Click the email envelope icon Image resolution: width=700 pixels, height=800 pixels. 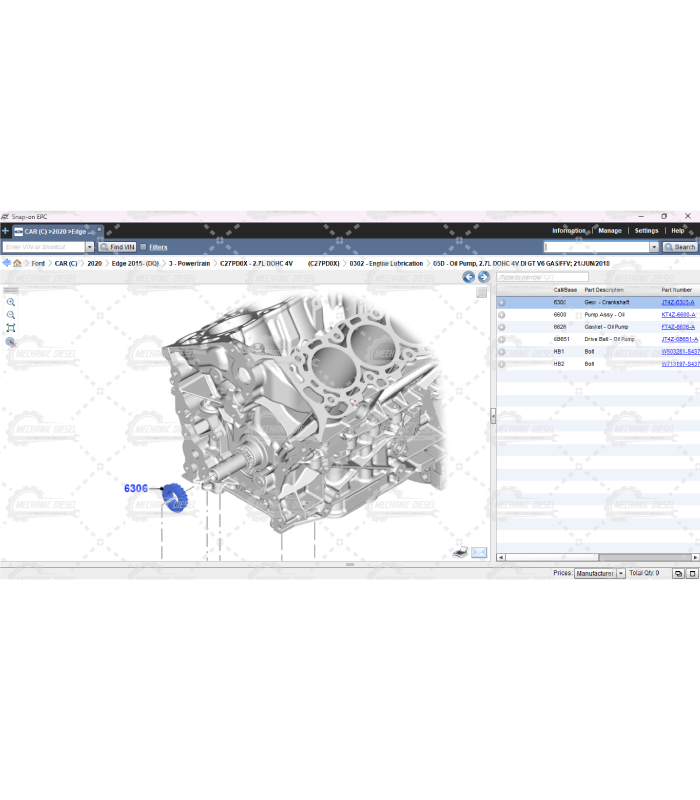(x=479, y=552)
